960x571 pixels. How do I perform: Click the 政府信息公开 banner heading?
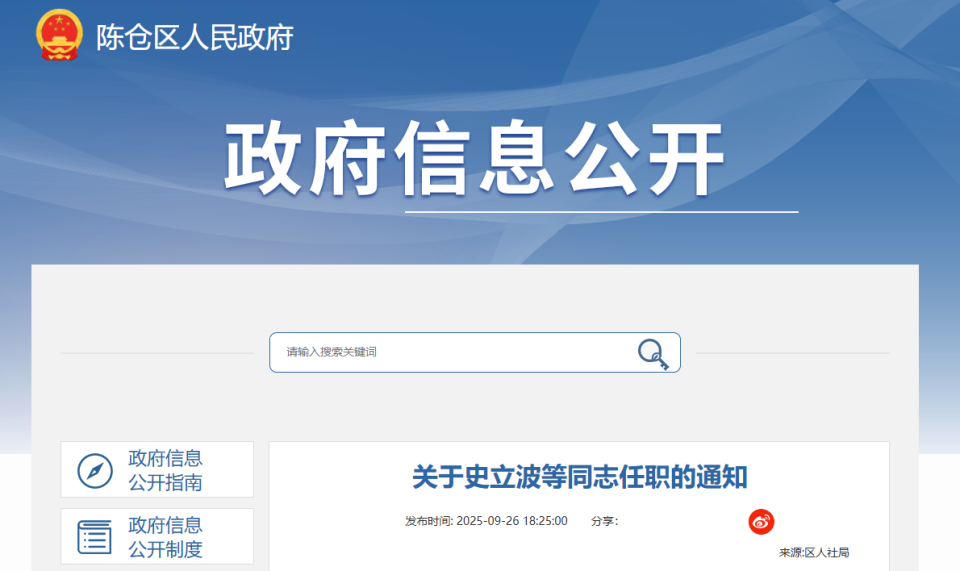475,158
